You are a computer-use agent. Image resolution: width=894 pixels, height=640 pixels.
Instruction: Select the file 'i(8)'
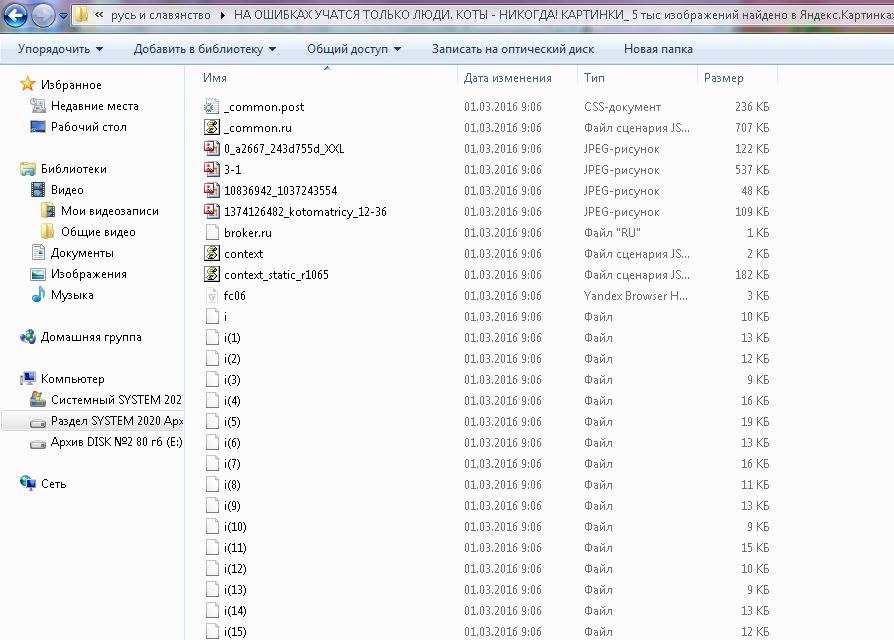point(232,484)
